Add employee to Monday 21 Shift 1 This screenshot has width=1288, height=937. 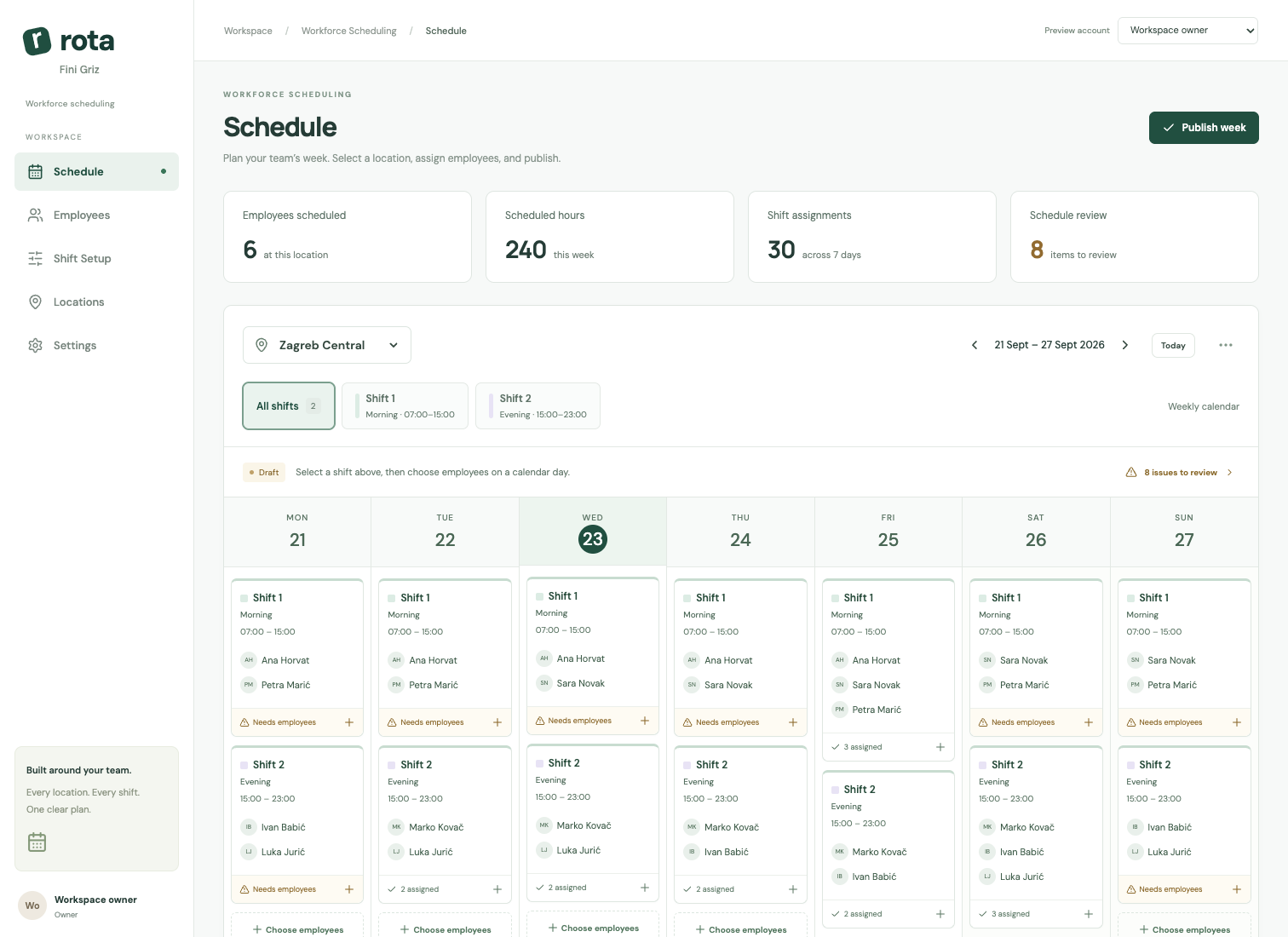[349, 722]
